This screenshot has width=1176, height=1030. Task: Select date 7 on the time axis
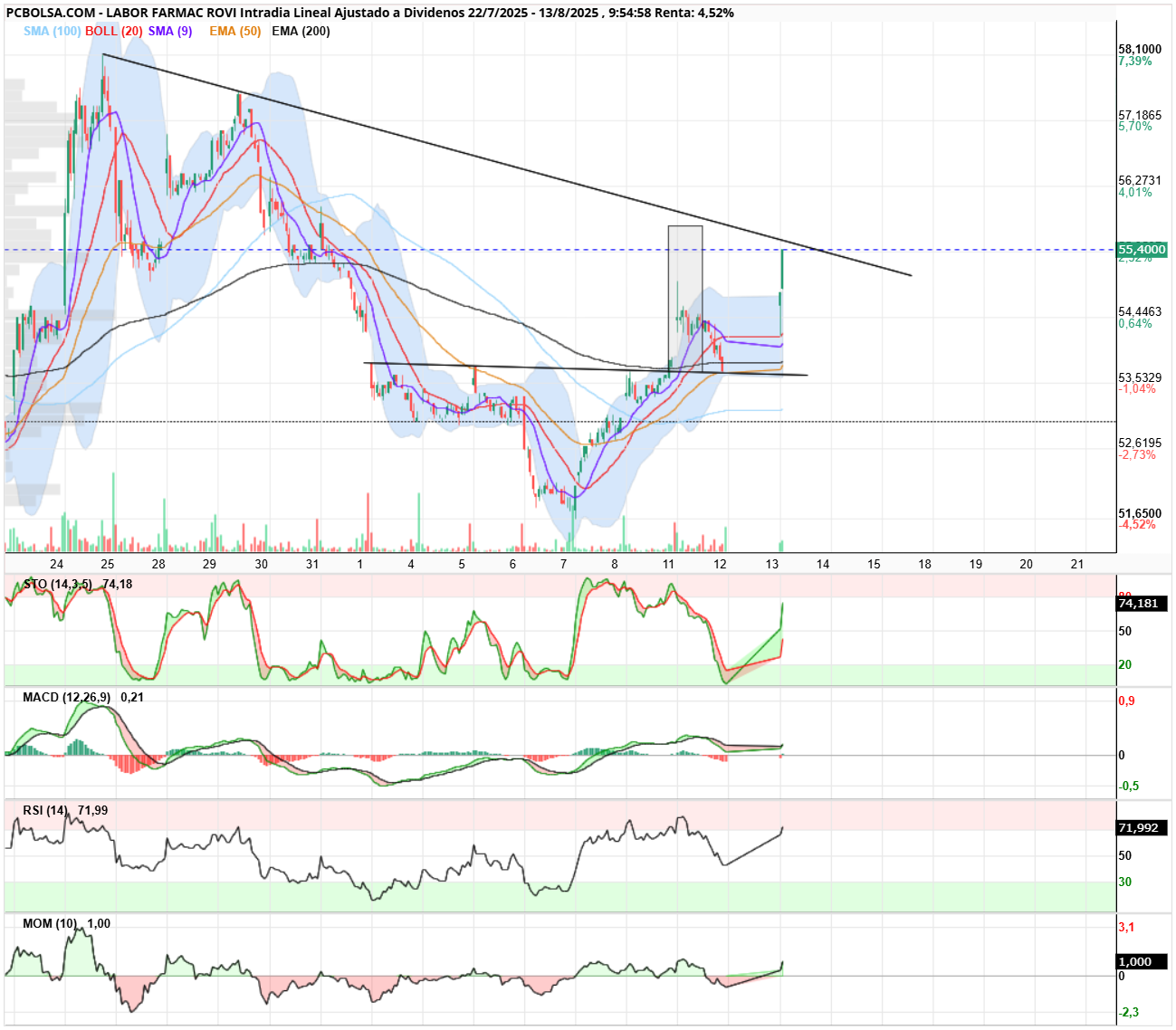pyautogui.click(x=564, y=564)
